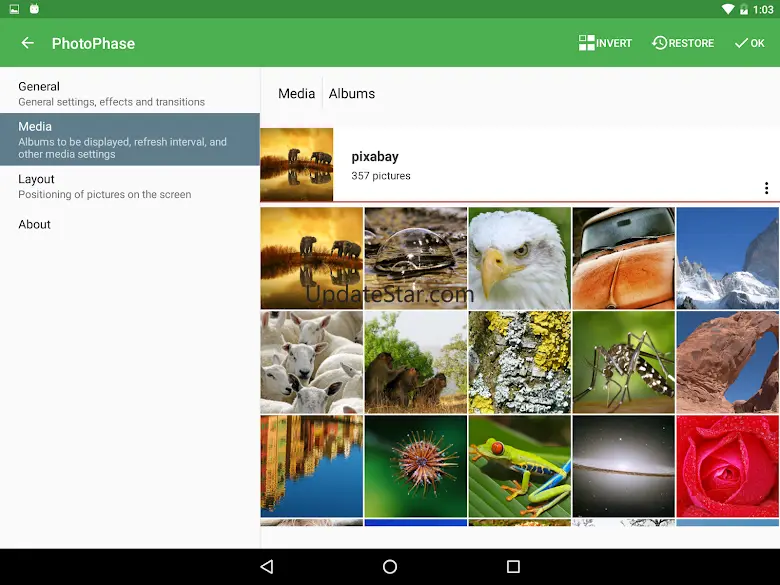Select the monkeys under trees photo
The image size is (780, 585).
415,362
